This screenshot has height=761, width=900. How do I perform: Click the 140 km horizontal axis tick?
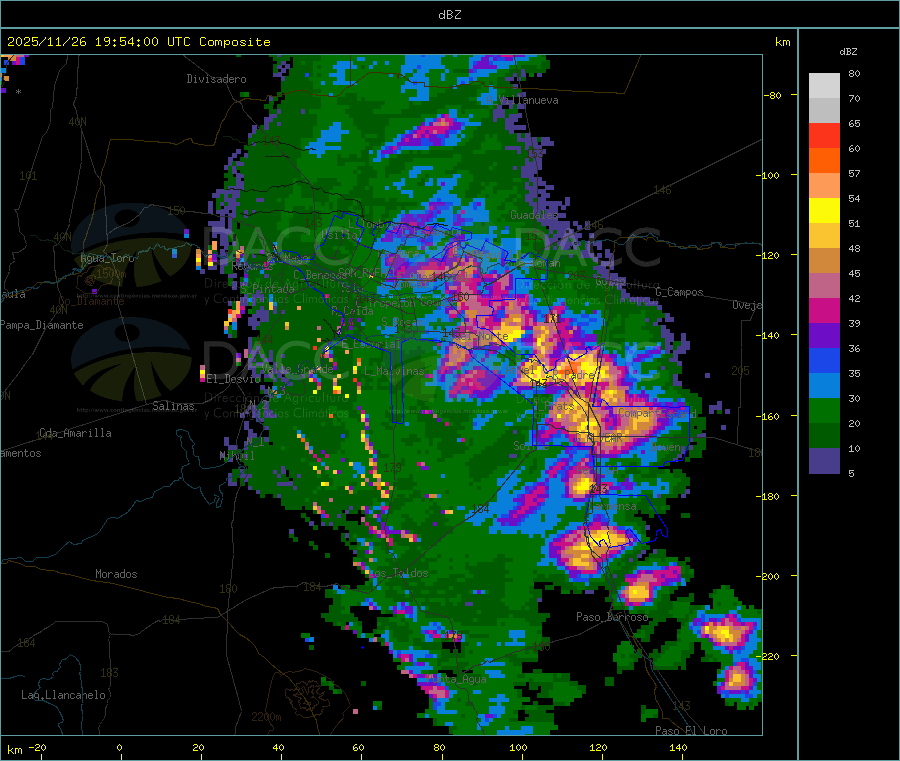click(x=678, y=748)
